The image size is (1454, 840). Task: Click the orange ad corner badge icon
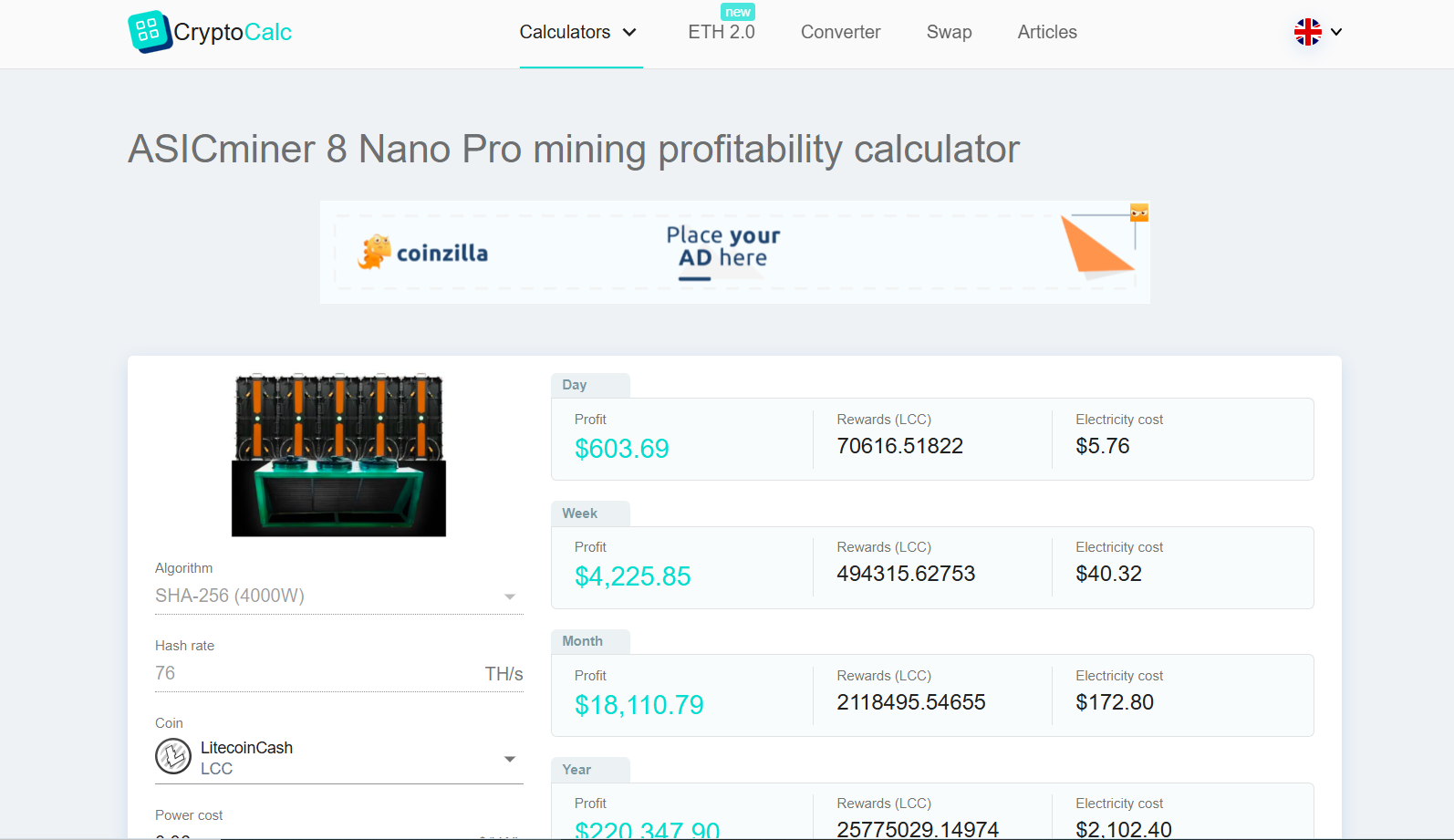pyautogui.click(x=1138, y=213)
